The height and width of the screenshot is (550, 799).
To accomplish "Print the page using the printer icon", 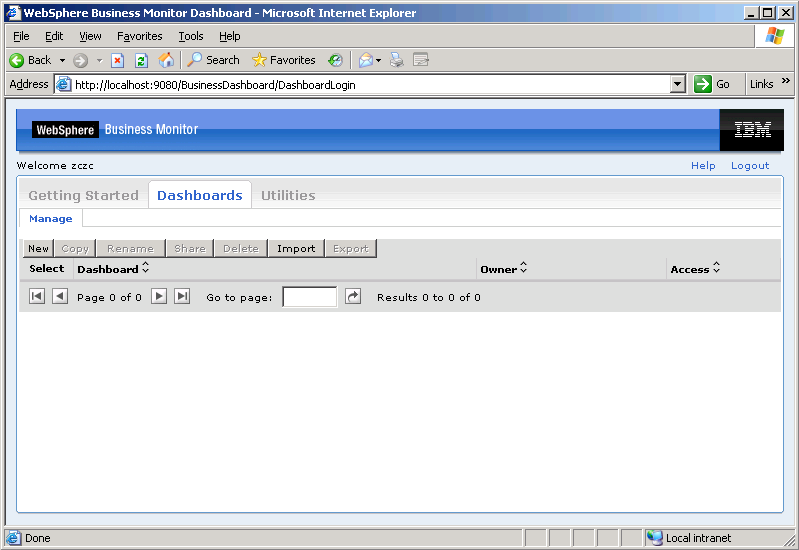I will 396,60.
